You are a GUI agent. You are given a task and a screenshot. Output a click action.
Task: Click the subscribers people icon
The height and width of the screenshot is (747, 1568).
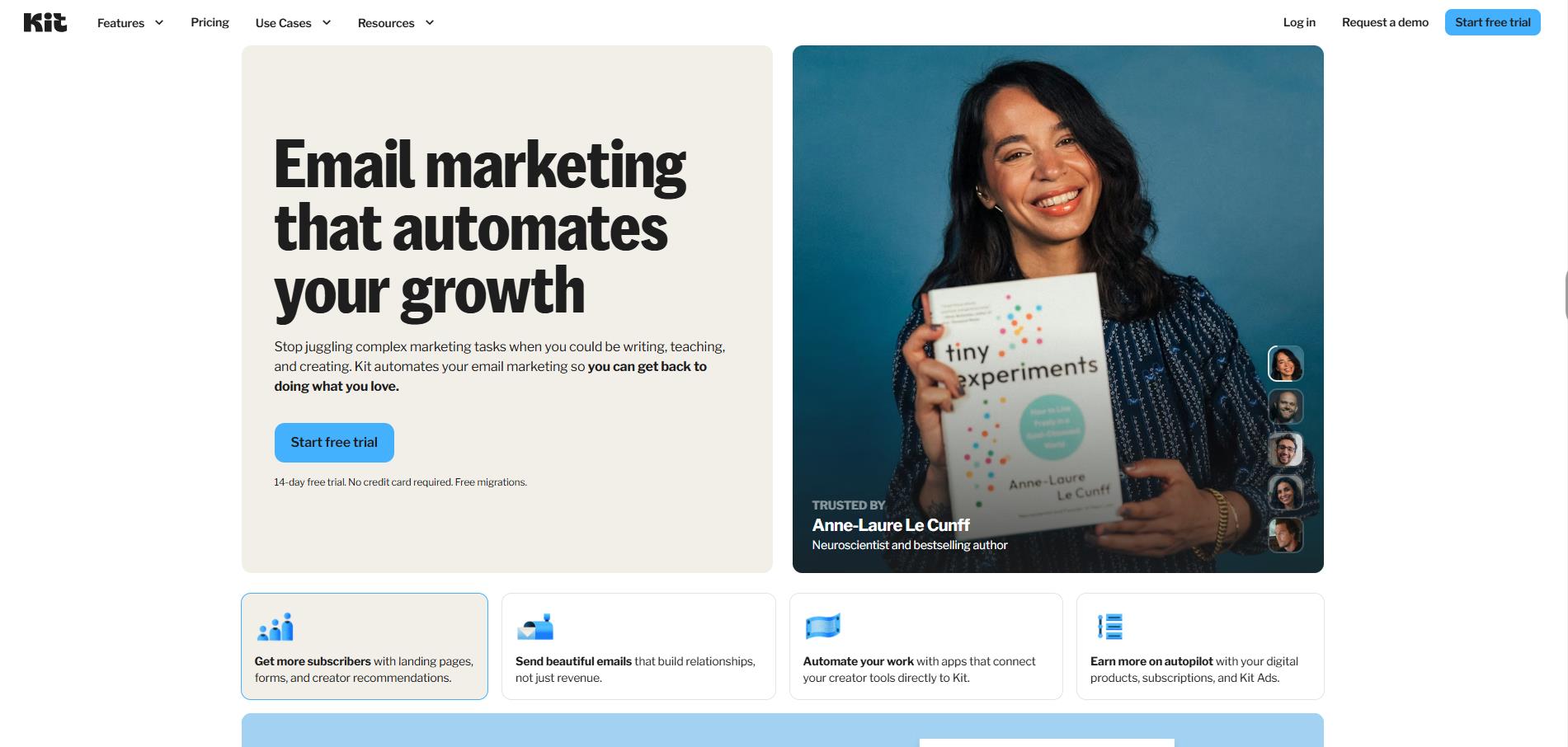275,627
